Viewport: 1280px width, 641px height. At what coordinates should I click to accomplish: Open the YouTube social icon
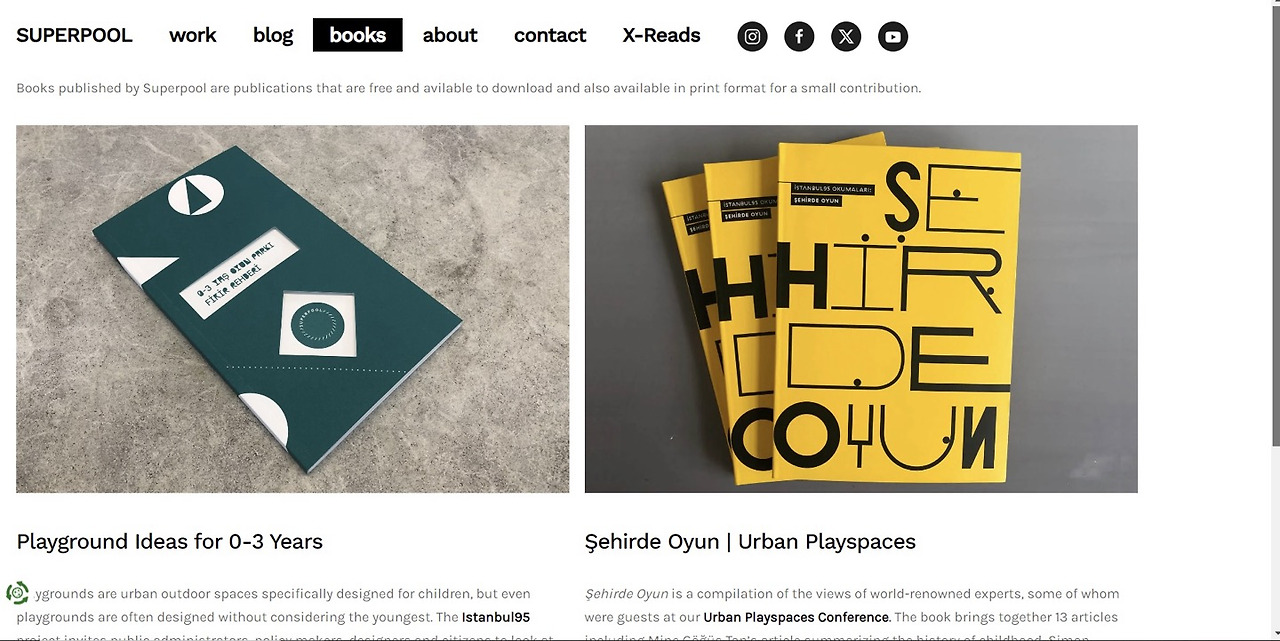click(x=893, y=37)
